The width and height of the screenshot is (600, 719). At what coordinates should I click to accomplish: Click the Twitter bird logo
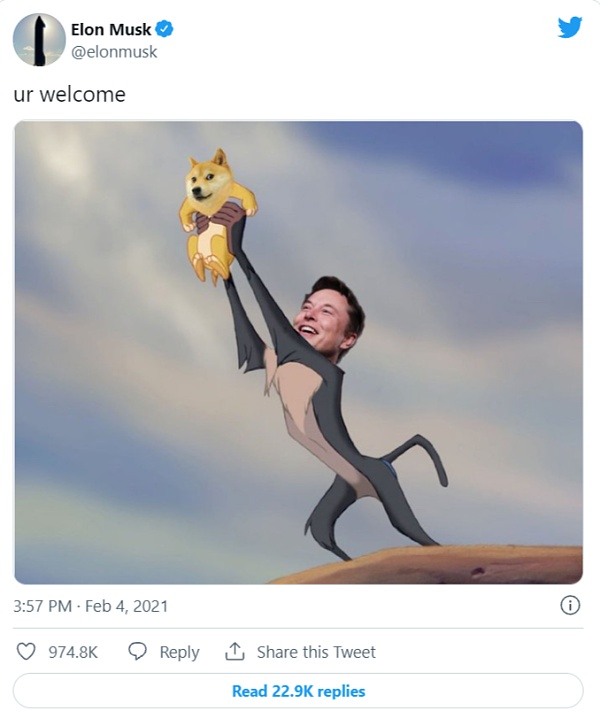(570, 27)
